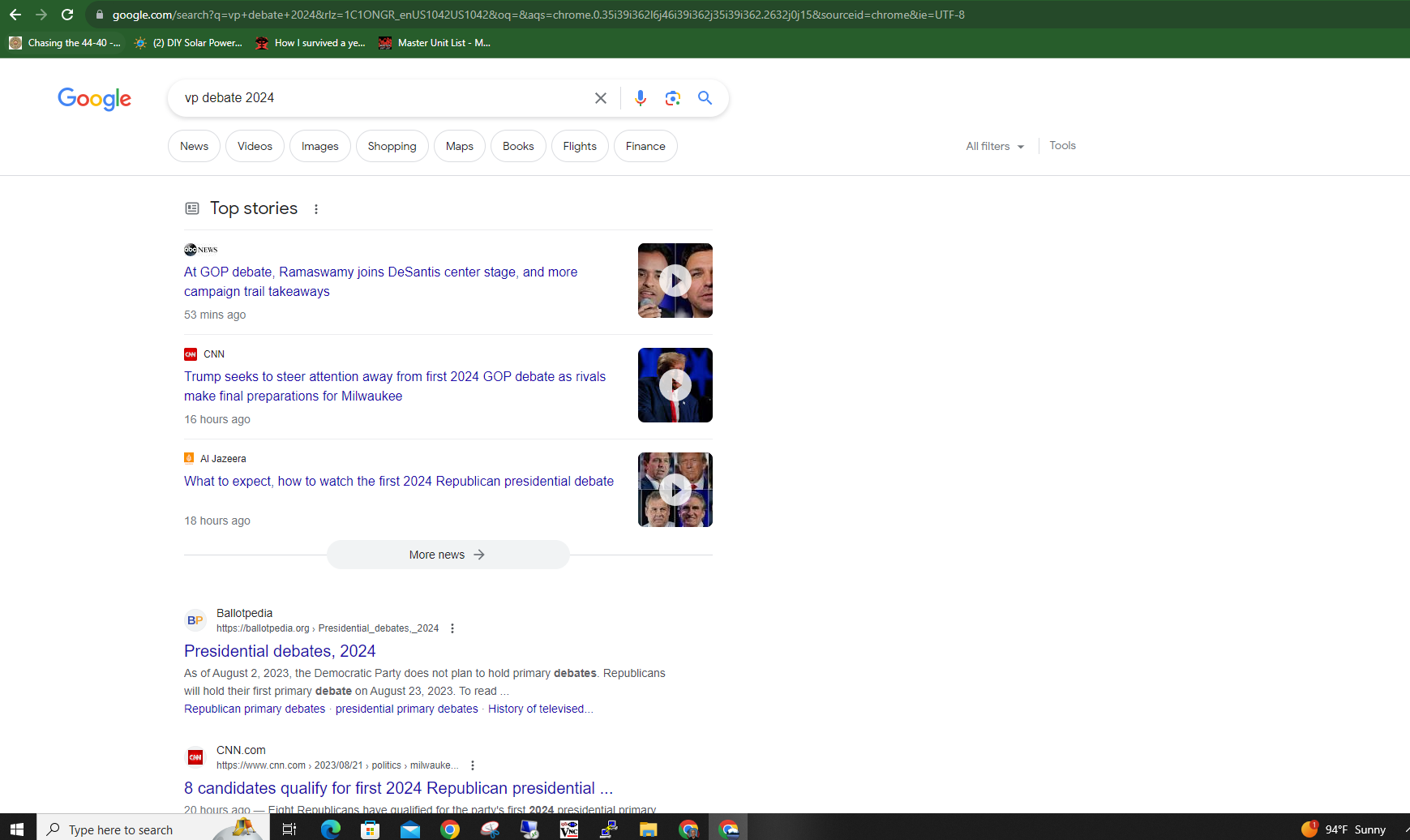The height and width of the screenshot is (840, 1410).
Task: Launch Microsoft Edge from taskbar
Action: click(x=330, y=829)
